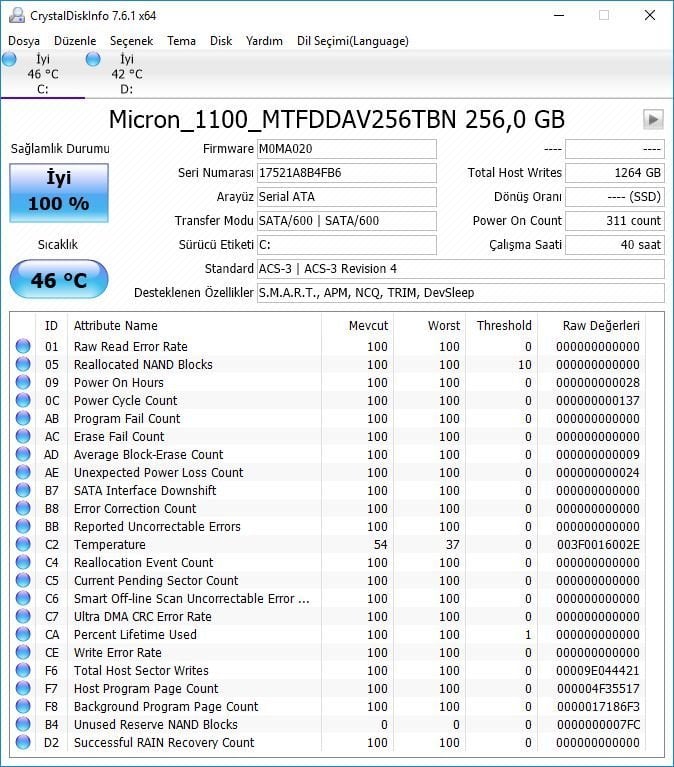Click status orb for Ultra DMA CRC Error Rate
Screen dimensions: 674x767
[x=23, y=616]
